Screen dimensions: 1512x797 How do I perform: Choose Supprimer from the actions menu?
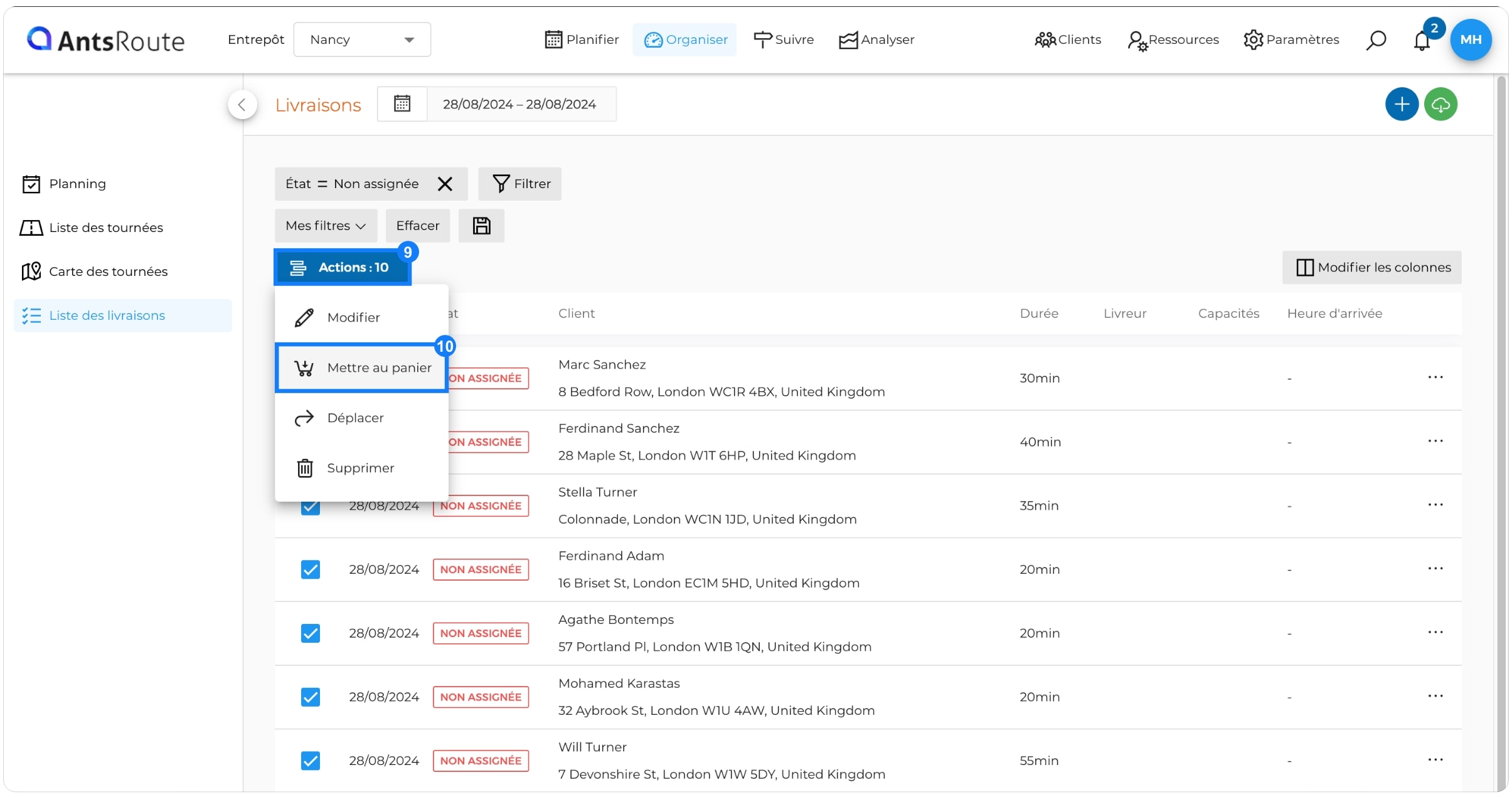tap(361, 468)
